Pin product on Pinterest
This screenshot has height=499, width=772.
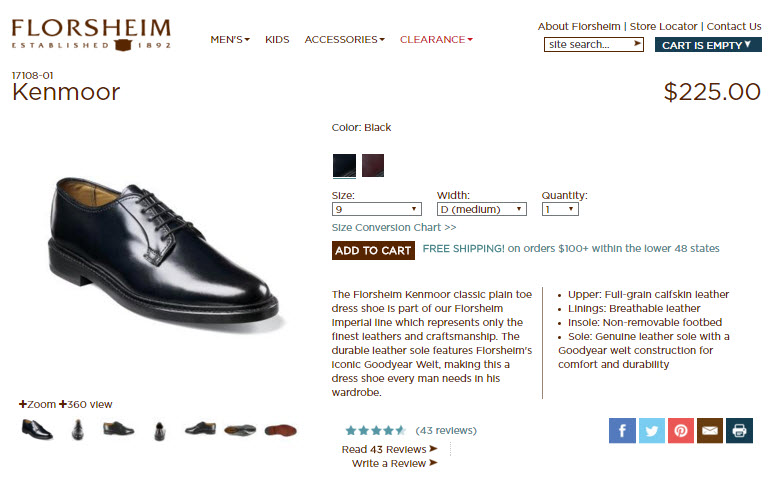coord(681,431)
